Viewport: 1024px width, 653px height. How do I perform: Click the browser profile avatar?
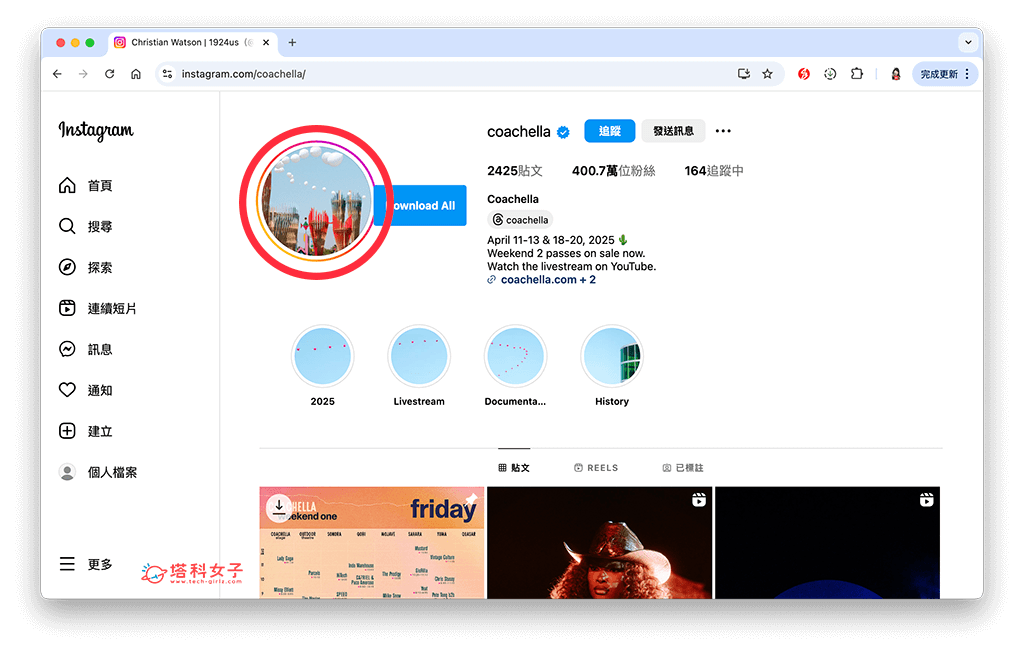click(896, 74)
